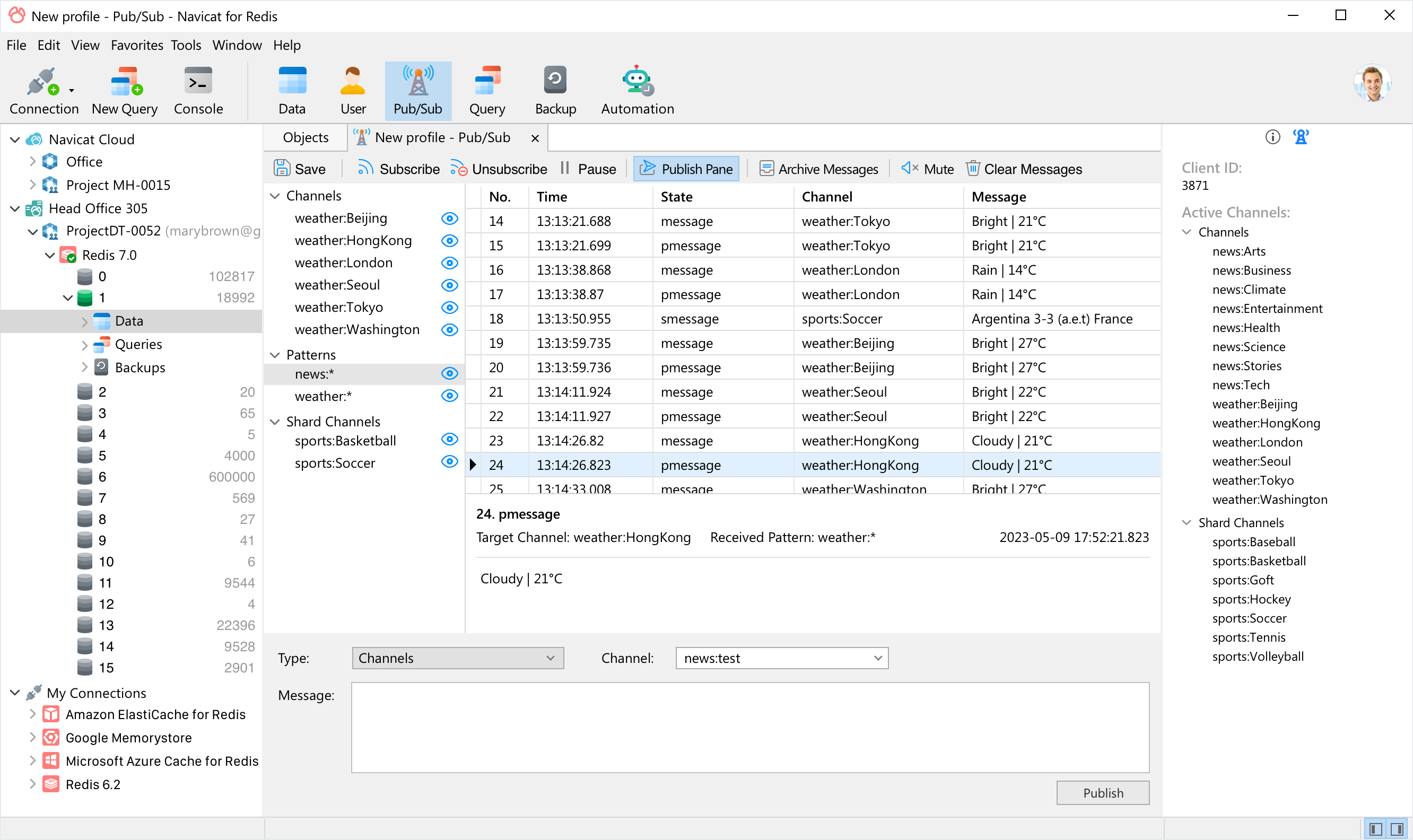Close the New profile - Pub/Sub tab
This screenshot has height=840, width=1413.
[535, 138]
